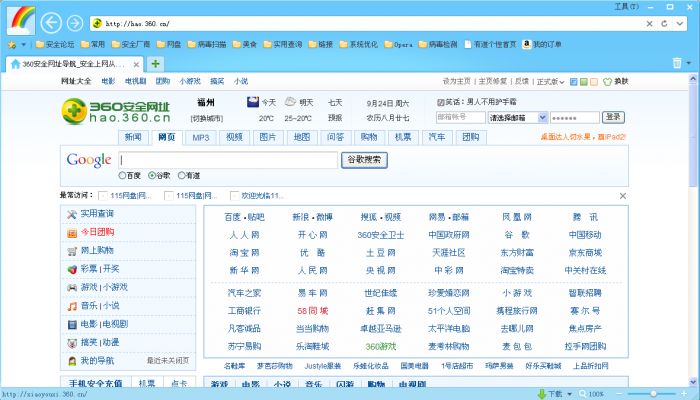
Task: Open a new tab with the plus button
Action: pyautogui.click(x=155, y=64)
